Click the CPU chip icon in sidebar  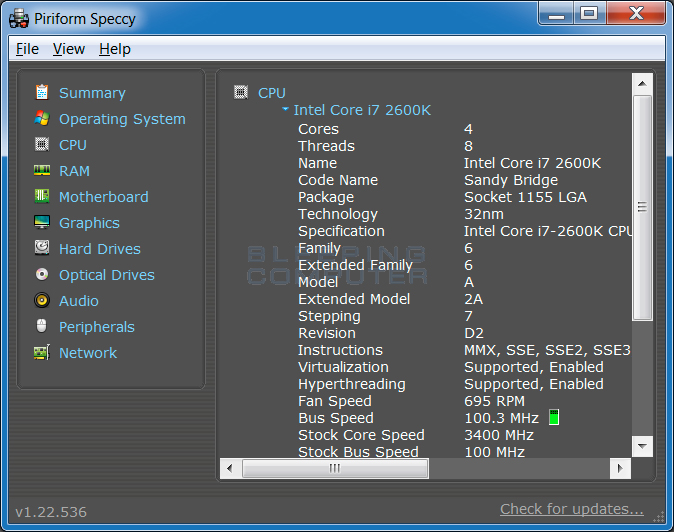pyautogui.click(x=42, y=144)
